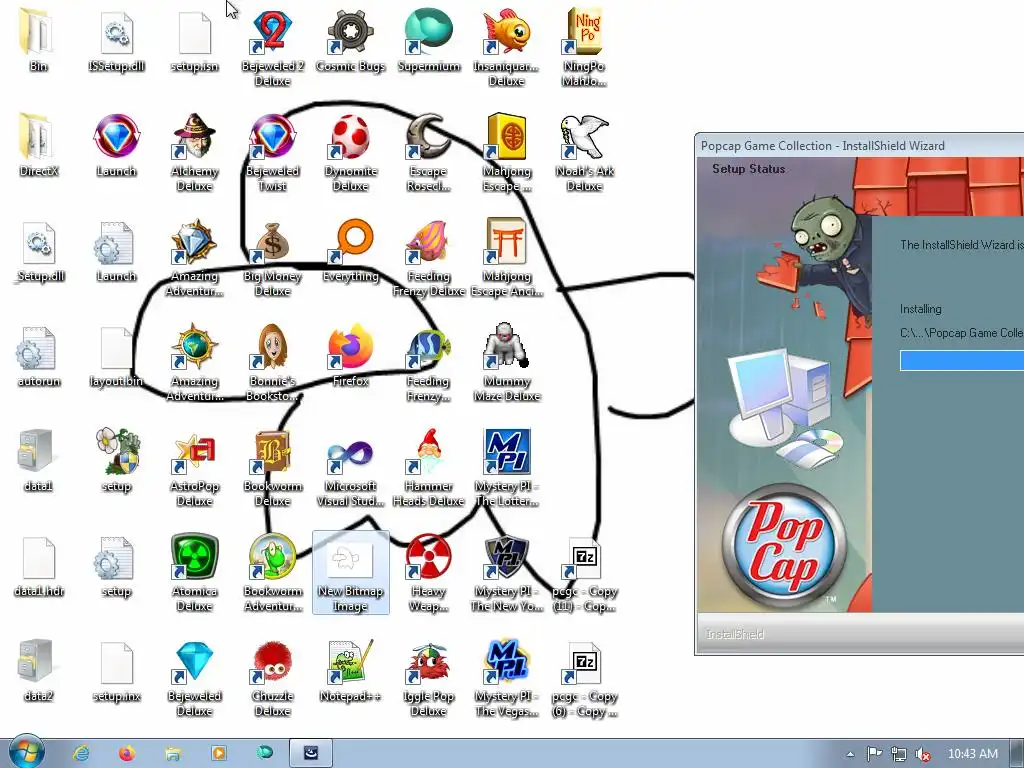1024x768 pixels.
Task: Open the media player taskbar button
Action: [219, 753]
